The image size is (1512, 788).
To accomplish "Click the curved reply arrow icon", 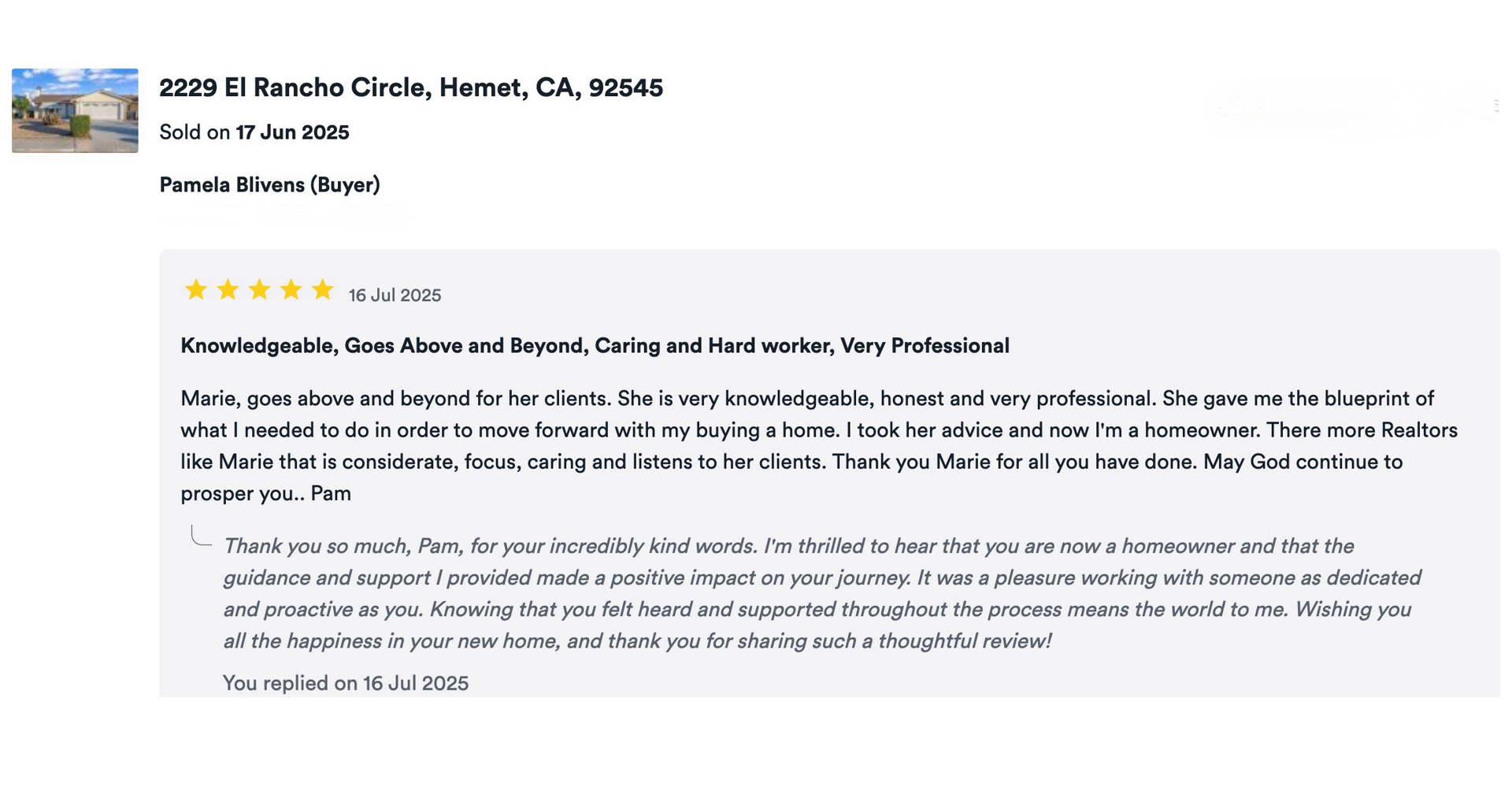I will [x=201, y=536].
